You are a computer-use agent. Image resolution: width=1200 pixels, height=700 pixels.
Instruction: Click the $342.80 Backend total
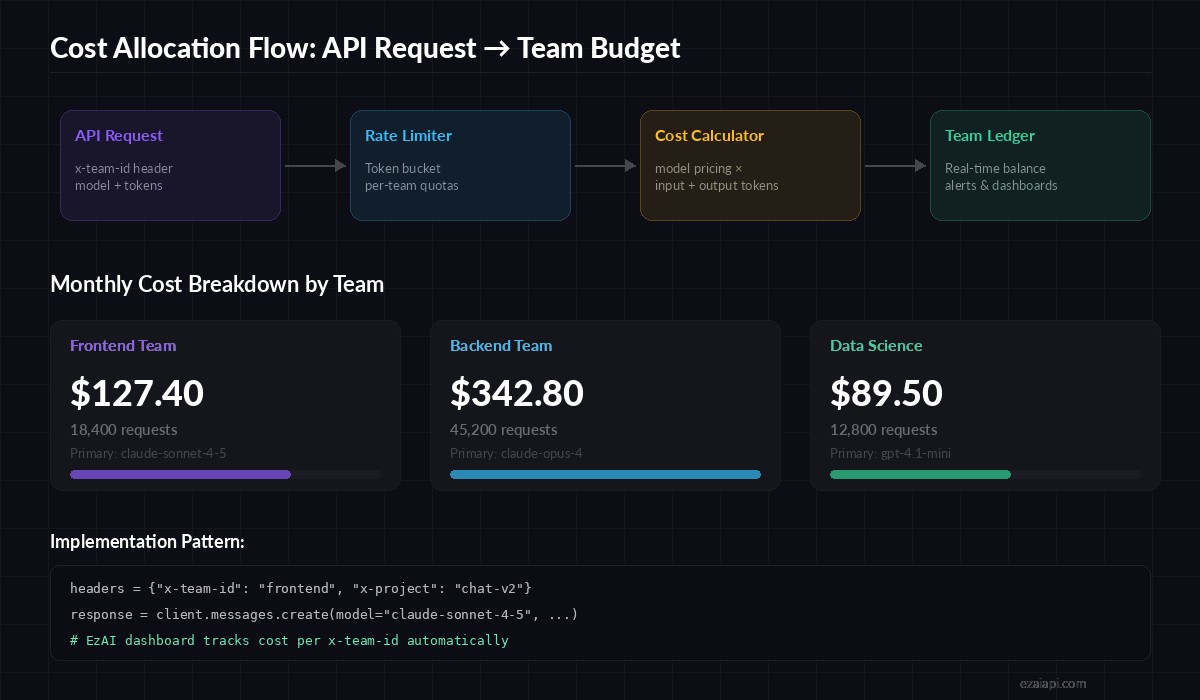point(517,393)
